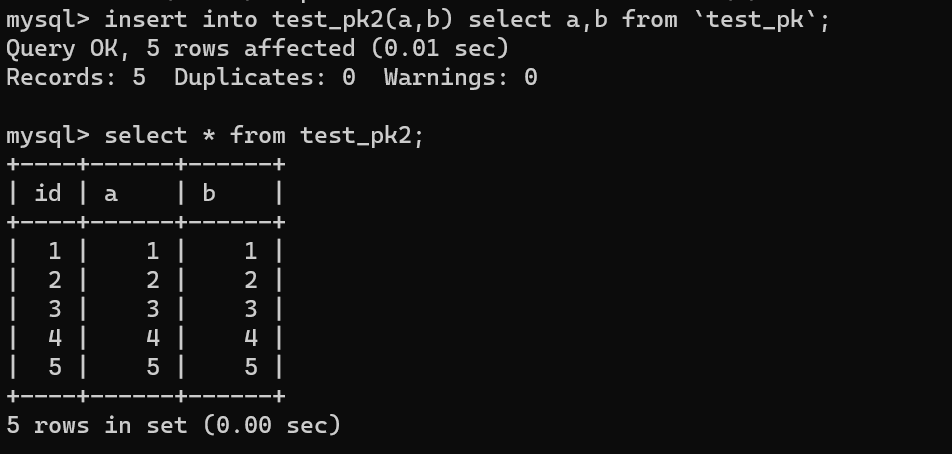This screenshot has width=952, height=454.
Task: Click the 'Duplicates: 0' text
Action: click(x=264, y=77)
